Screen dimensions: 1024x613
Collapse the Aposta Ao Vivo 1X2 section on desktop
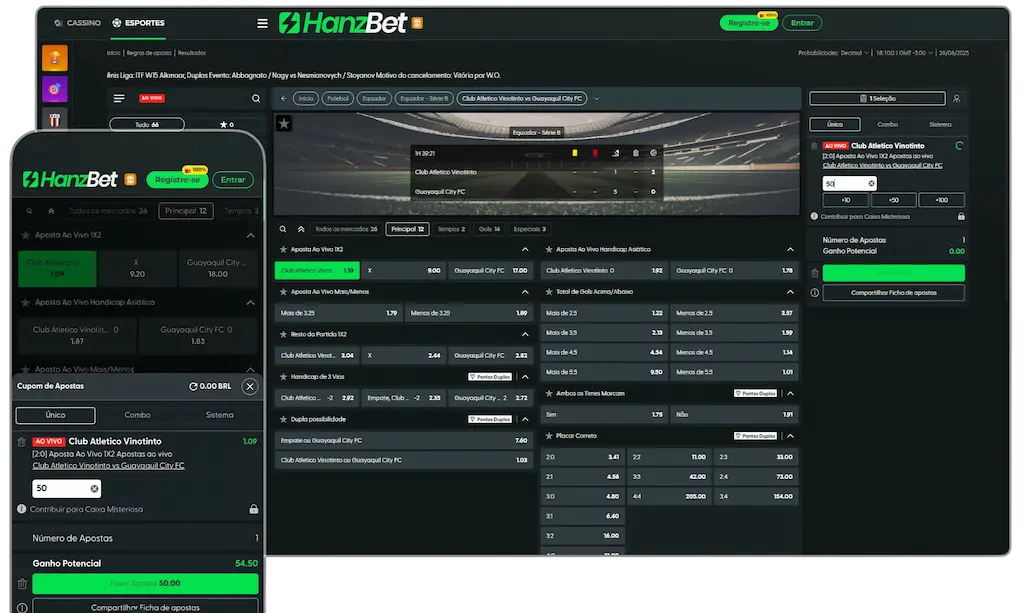[x=525, y=249]
